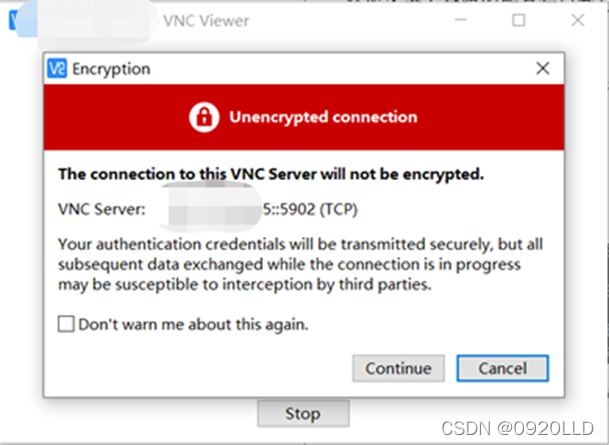The height and width of the screenshot is (445, 609).
Task: Click the "Unencrypted connection" banner text
Action: pyautogui.click(x=322, y=117)
